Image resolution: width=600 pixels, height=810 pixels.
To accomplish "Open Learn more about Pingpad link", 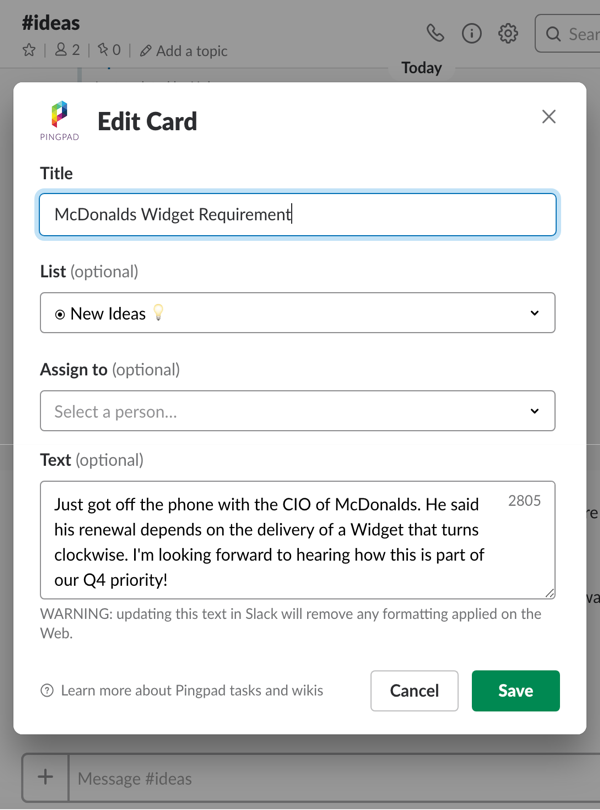I will (x=191, y=690).
